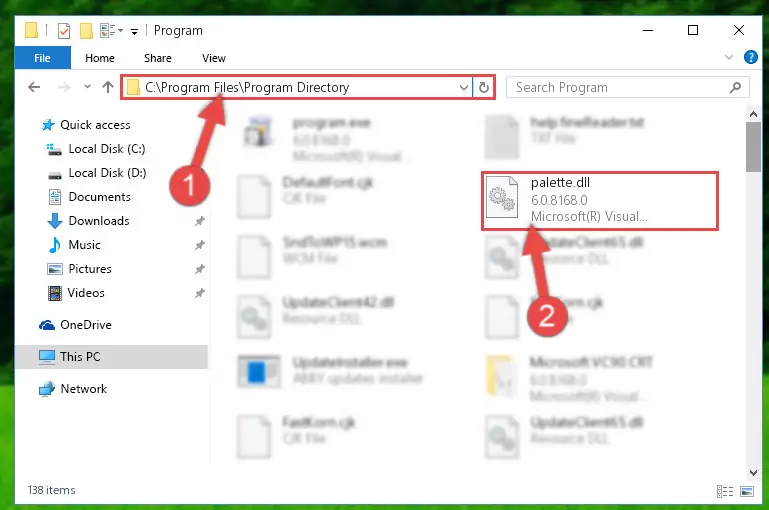Select the palette.dll file name

pyautogui.click(x=560, y=183)
